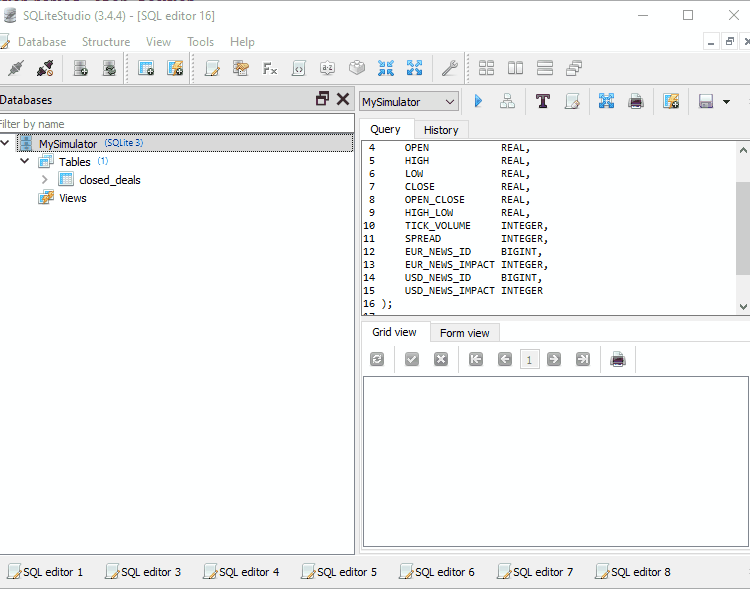Screen dimensions: 750x589
Task: Click the Create view icon in main toolbar
Action: coord(175,68)
